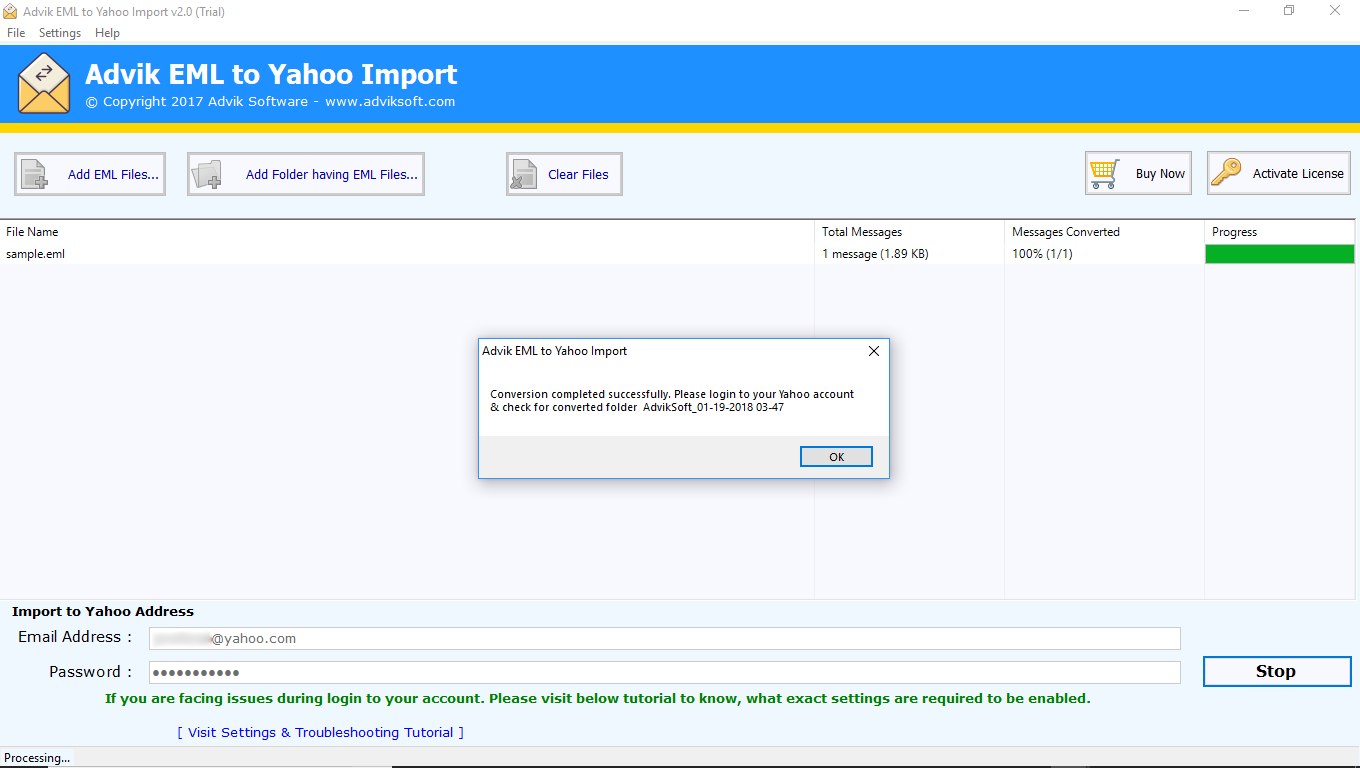Open the Help menu
Screen dimensions: 1360x768
(107, 33)
